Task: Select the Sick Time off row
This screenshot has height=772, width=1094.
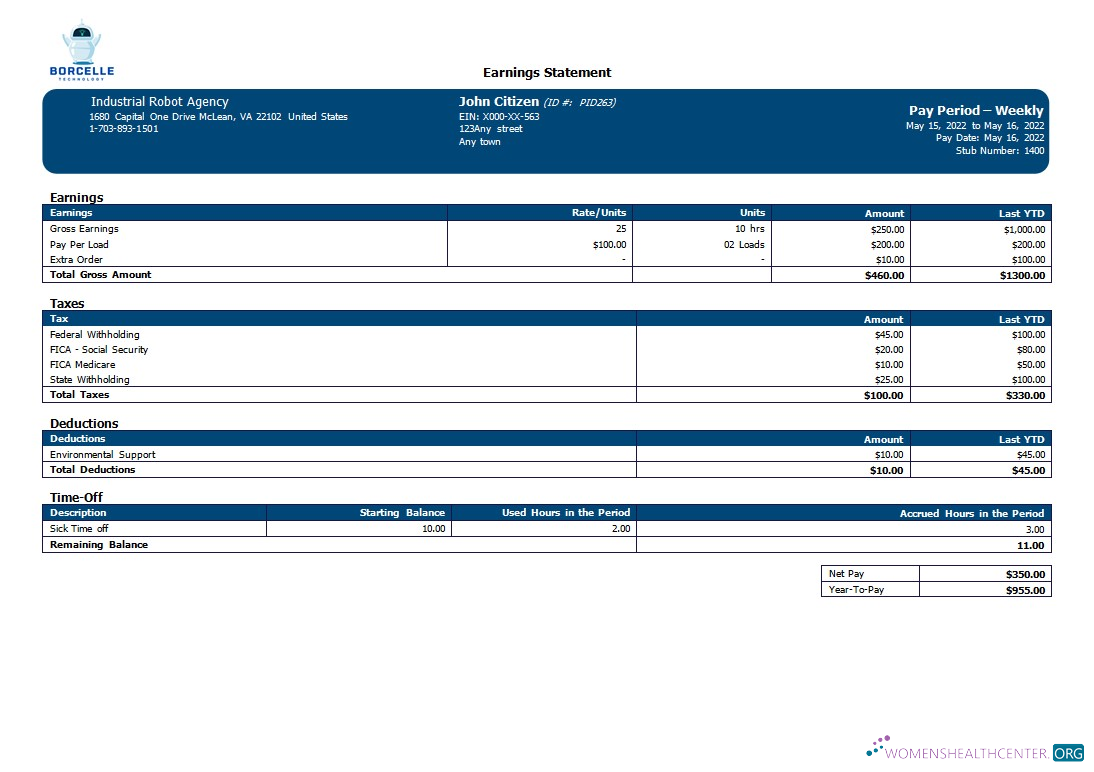Action: click(x=80, y=528)
